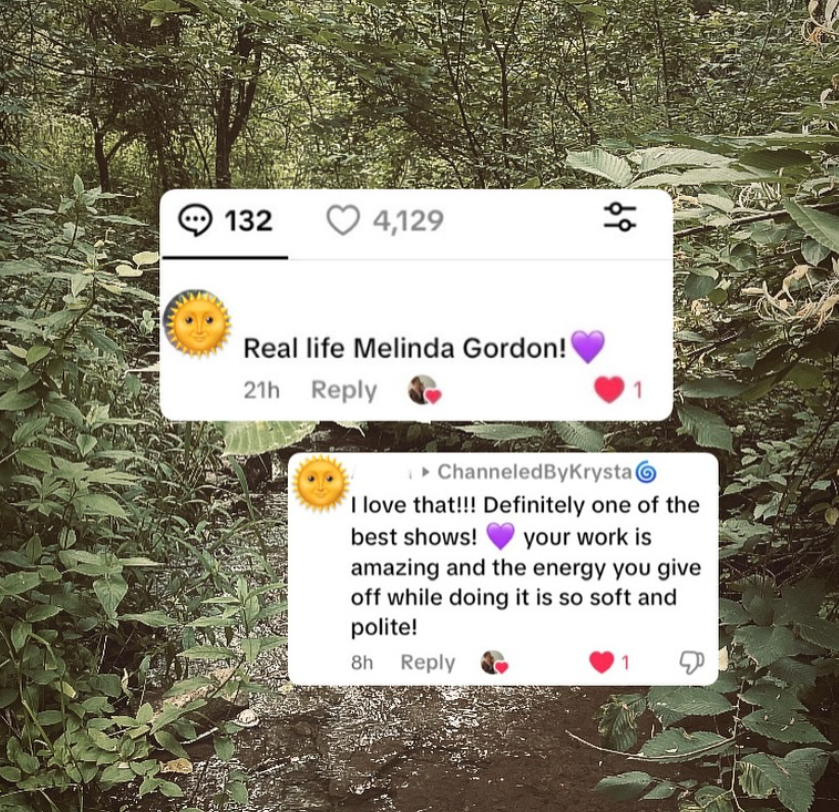Switch to the likes tab showing 4,129

tap(385, 220)
